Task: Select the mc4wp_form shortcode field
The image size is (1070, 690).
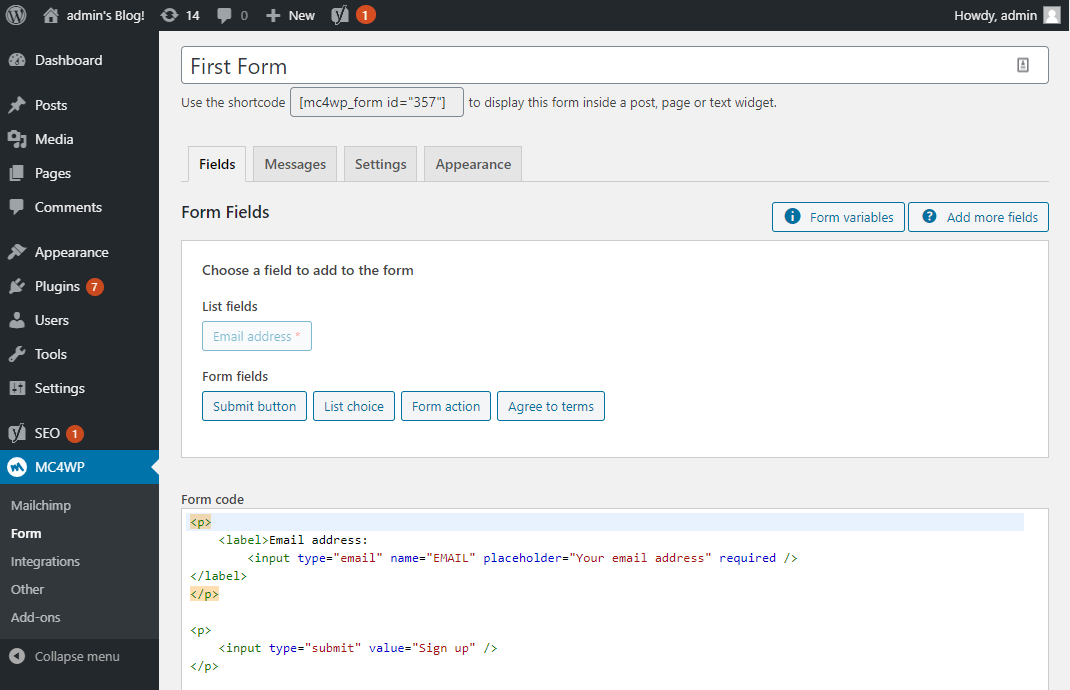Action: [x=377, y=102]
